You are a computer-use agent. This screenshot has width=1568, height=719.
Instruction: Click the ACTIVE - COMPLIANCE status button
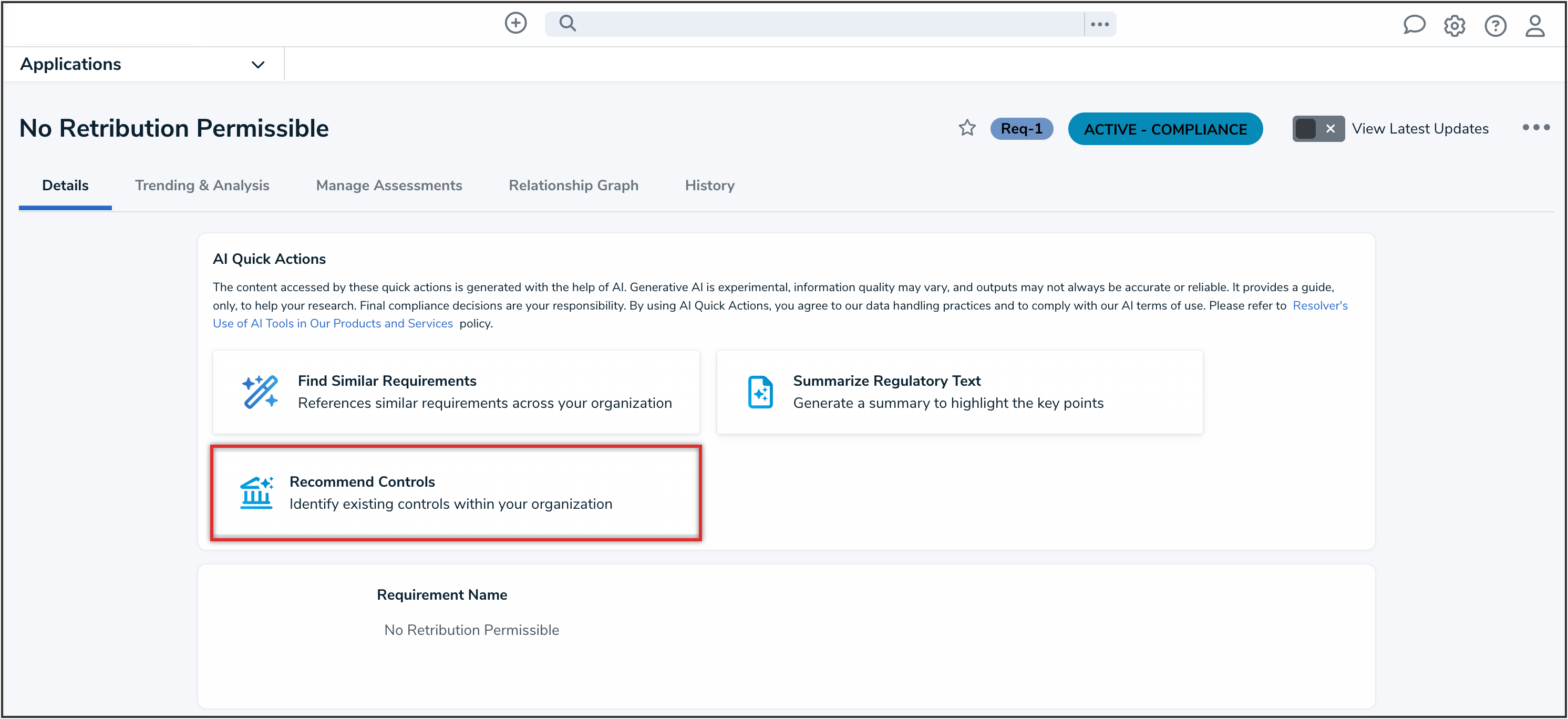tap(1164, 129)
